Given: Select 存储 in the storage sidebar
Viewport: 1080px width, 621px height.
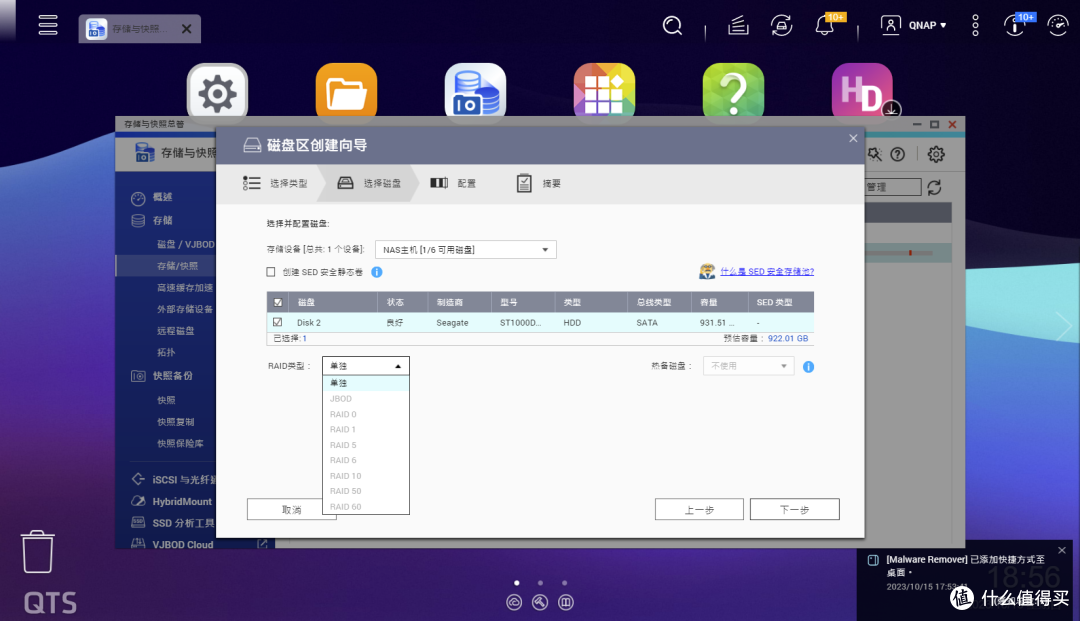Looking at the screenshot, I should pyautogui.click(x=163, y=220).
